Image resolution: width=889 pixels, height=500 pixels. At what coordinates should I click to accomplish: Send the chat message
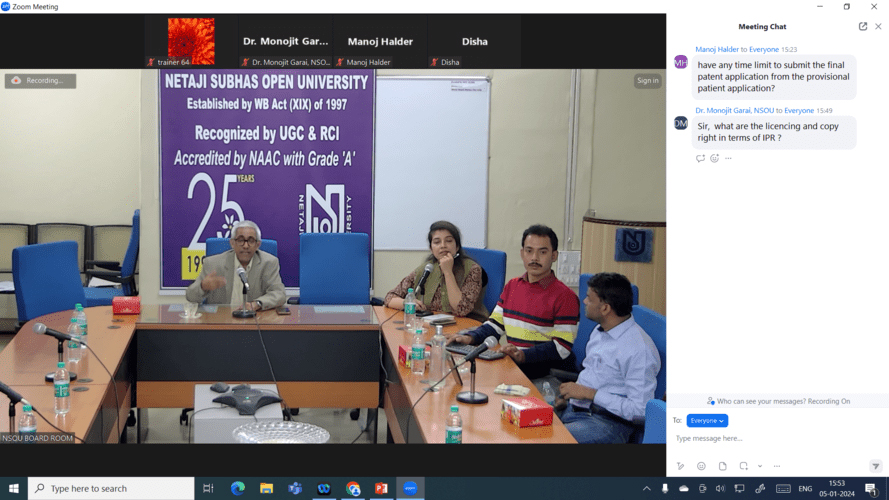click(875, 466)
